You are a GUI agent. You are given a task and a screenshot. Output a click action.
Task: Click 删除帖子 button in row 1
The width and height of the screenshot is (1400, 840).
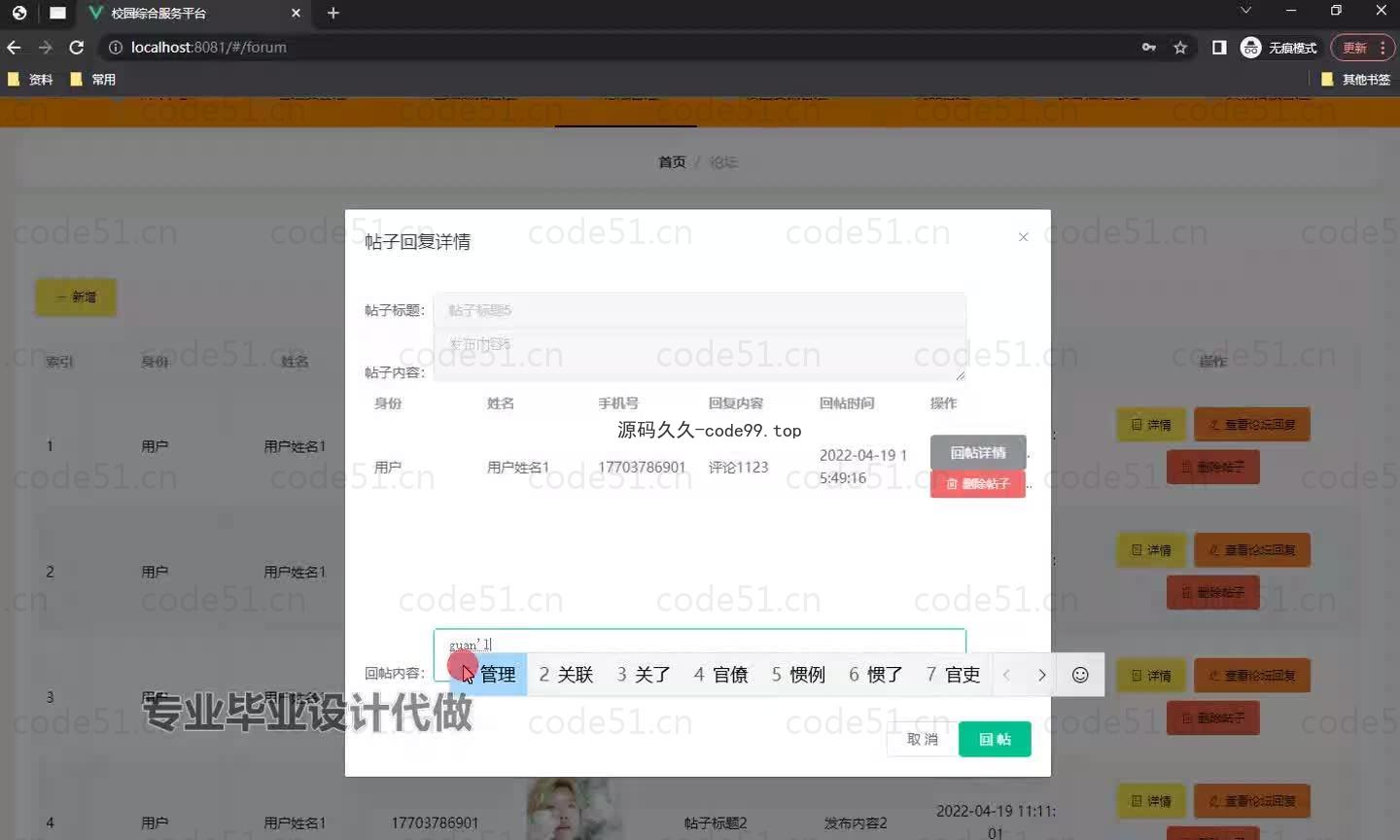point(1212,467)
